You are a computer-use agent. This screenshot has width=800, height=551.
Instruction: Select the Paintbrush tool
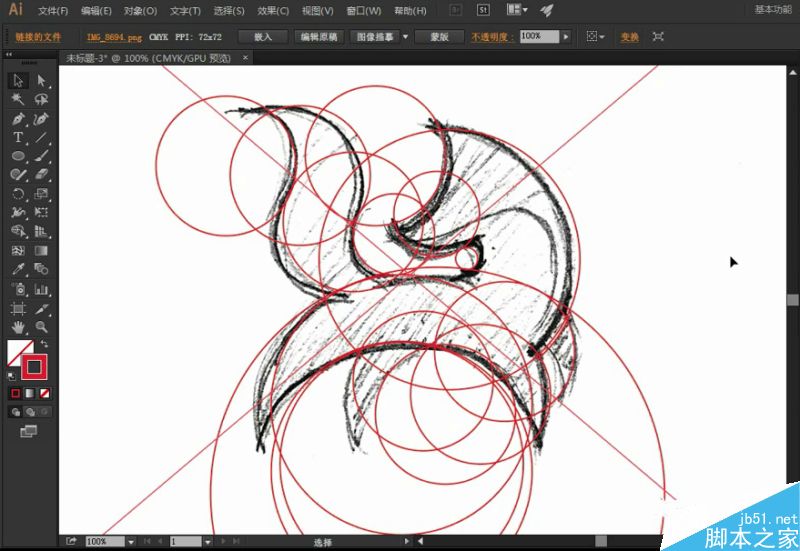coord(41,156)
